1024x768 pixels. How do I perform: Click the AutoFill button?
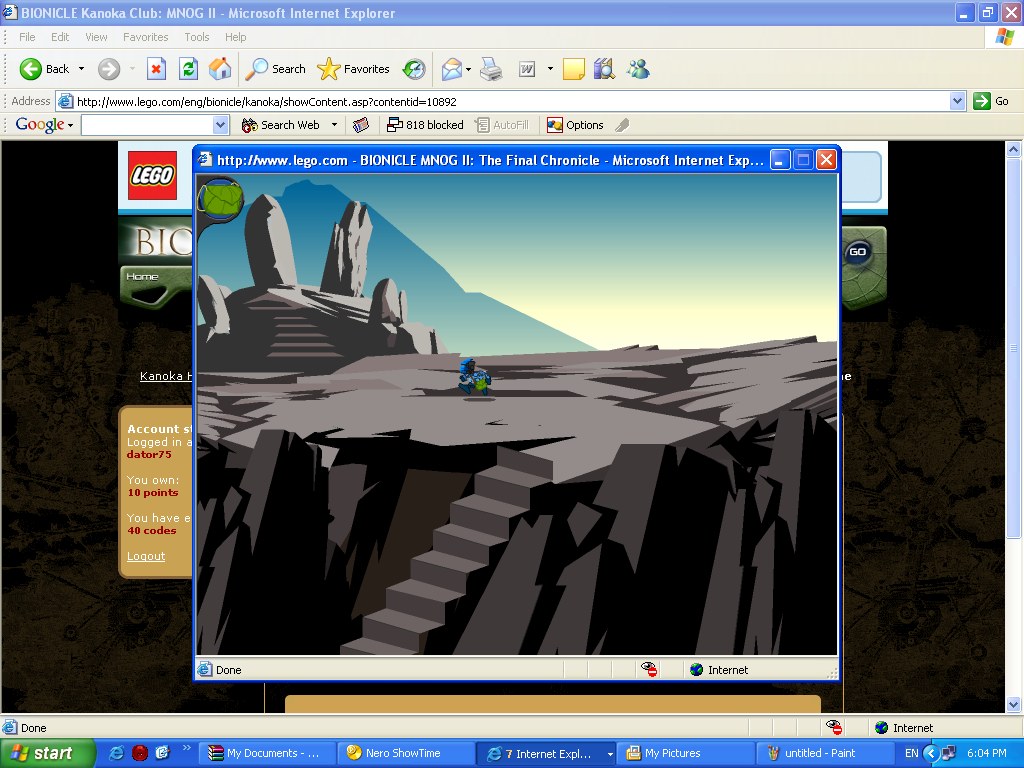pyautogui.click(x=502, y=125)
